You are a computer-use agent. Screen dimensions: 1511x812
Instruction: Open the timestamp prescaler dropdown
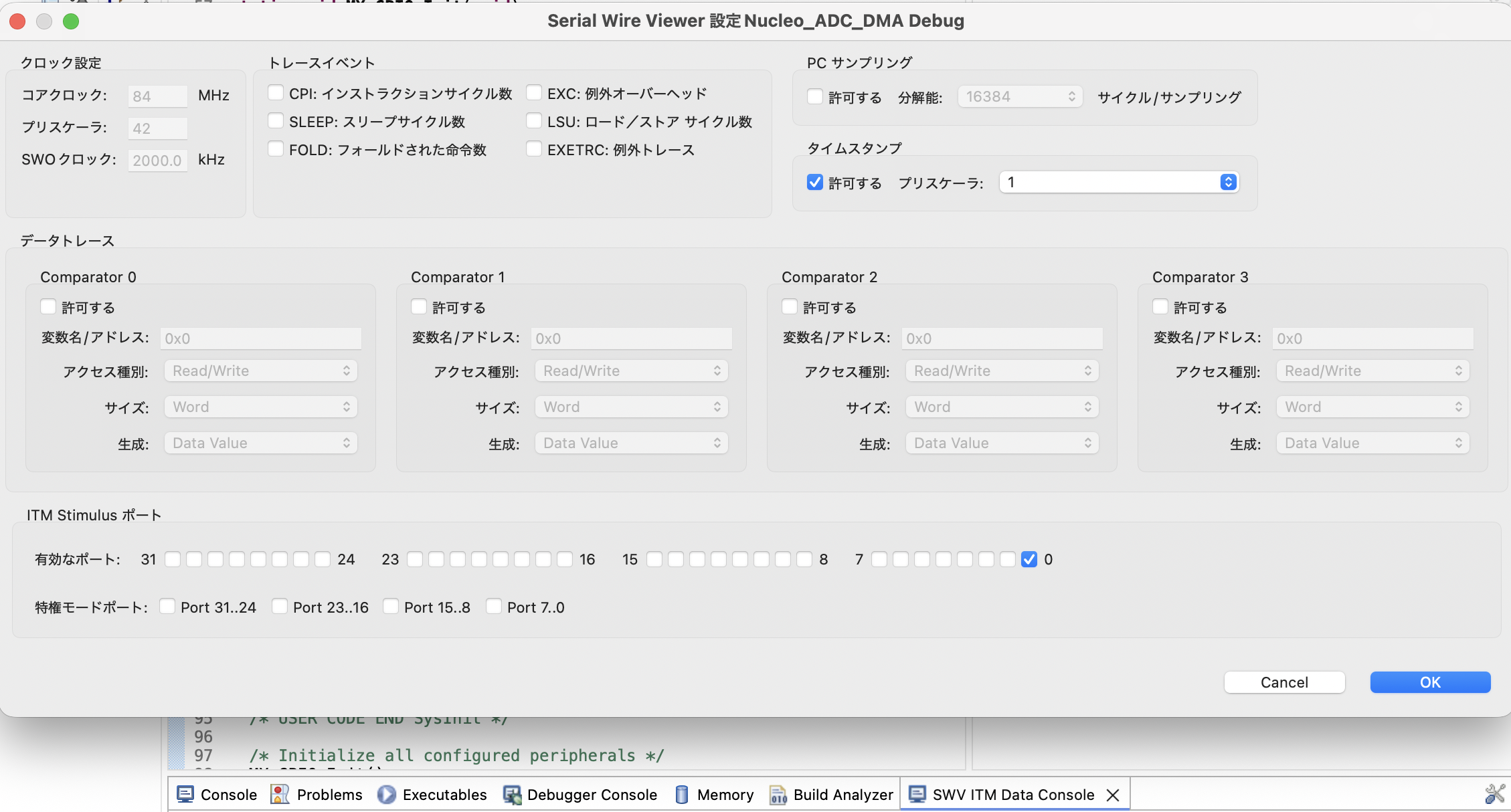1119,182
